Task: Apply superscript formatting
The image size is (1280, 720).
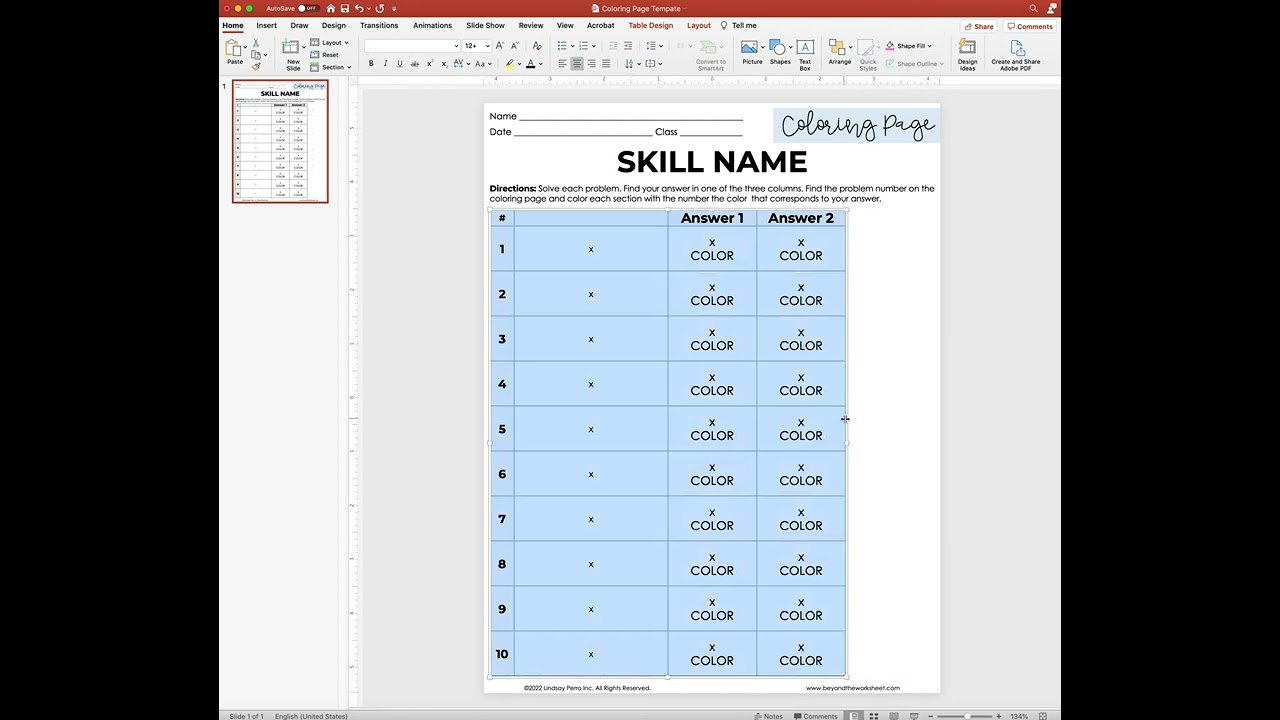Action: 429,64
